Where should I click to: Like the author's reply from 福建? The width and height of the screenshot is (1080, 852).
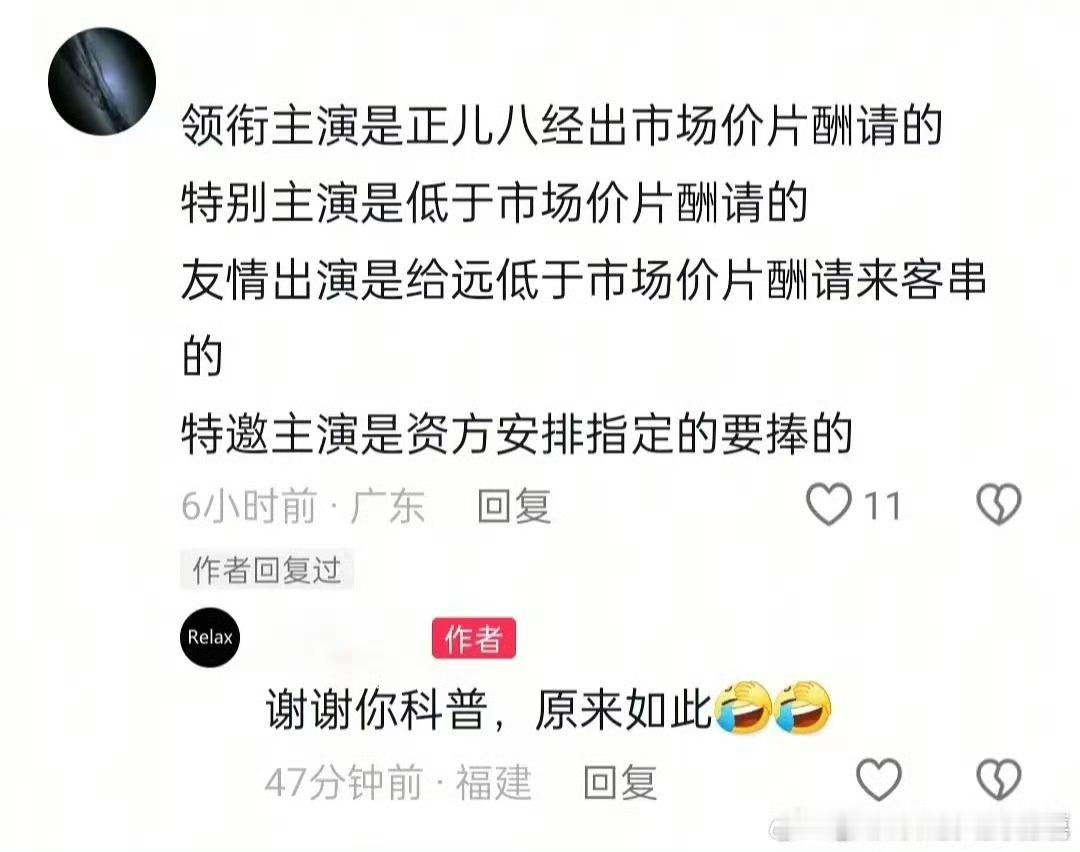[878, 780]
